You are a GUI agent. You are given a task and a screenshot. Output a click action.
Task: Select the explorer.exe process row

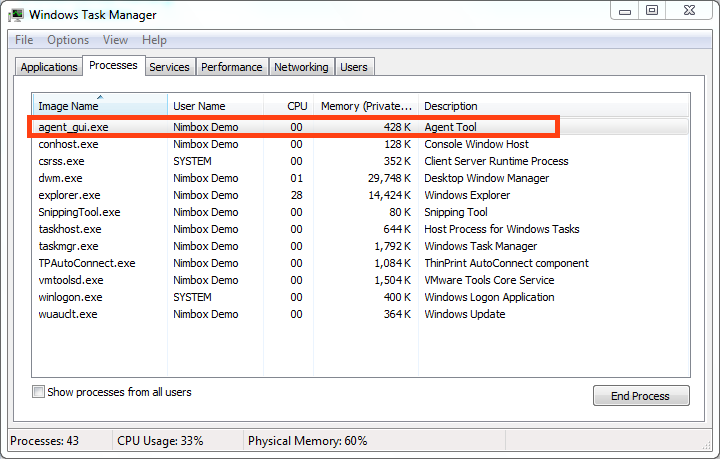pyautogui.click(x=360, y=195)
